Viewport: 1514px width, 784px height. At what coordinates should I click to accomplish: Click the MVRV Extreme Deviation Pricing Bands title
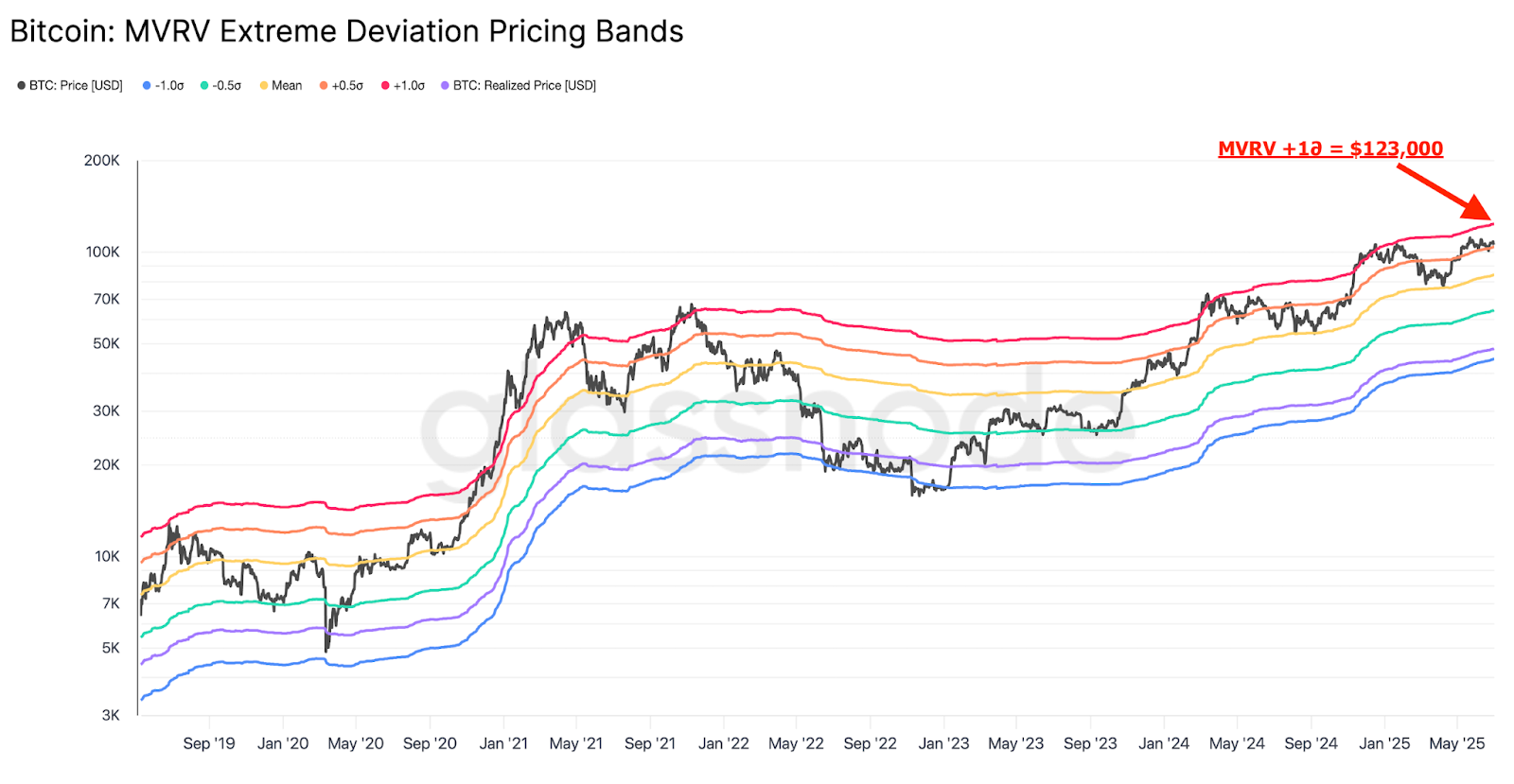[x=346, y=31]
